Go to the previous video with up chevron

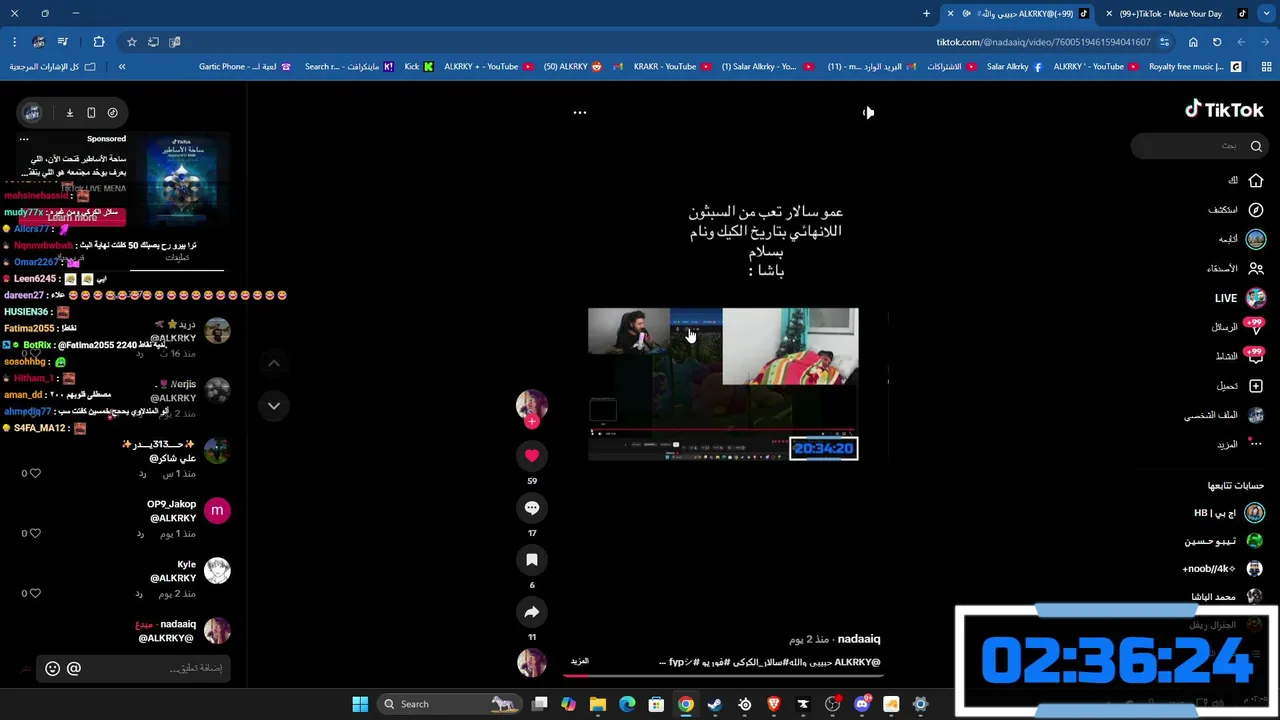274,363
